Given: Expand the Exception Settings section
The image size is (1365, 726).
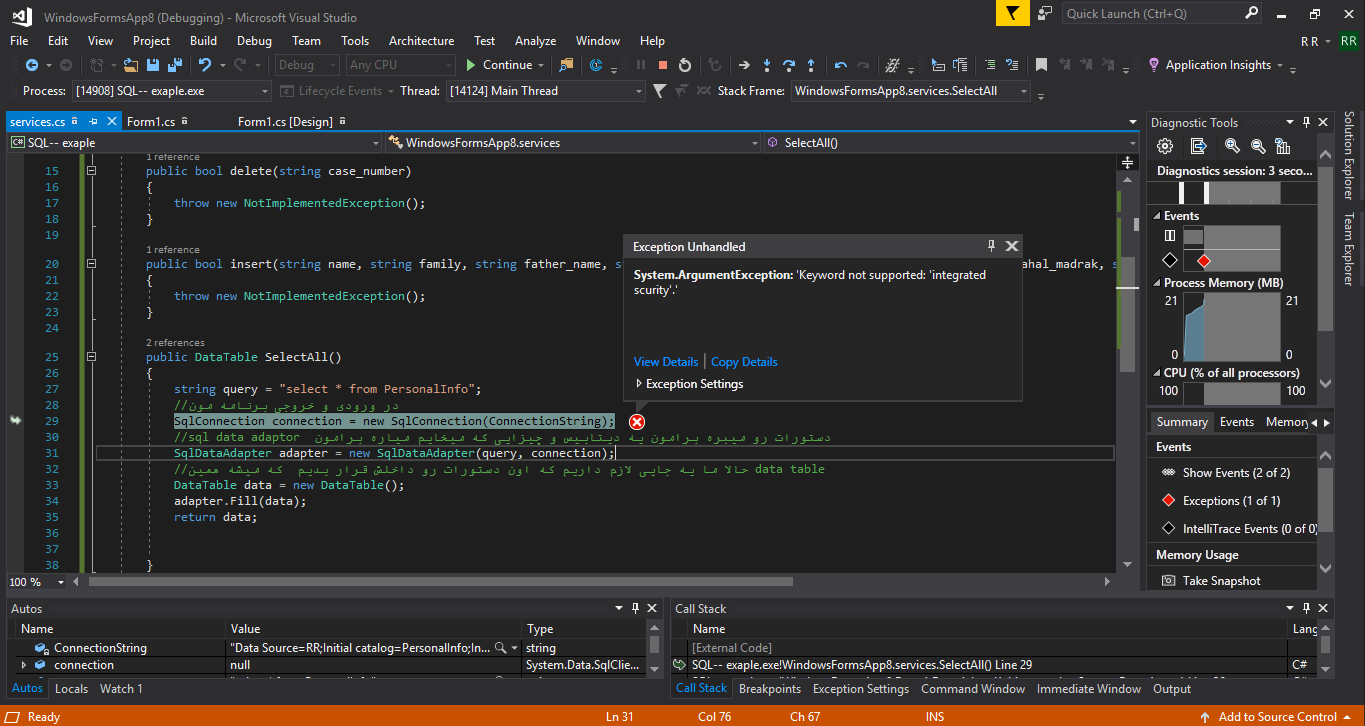Looking at the screenshot, I should click(x=640, y=384).
